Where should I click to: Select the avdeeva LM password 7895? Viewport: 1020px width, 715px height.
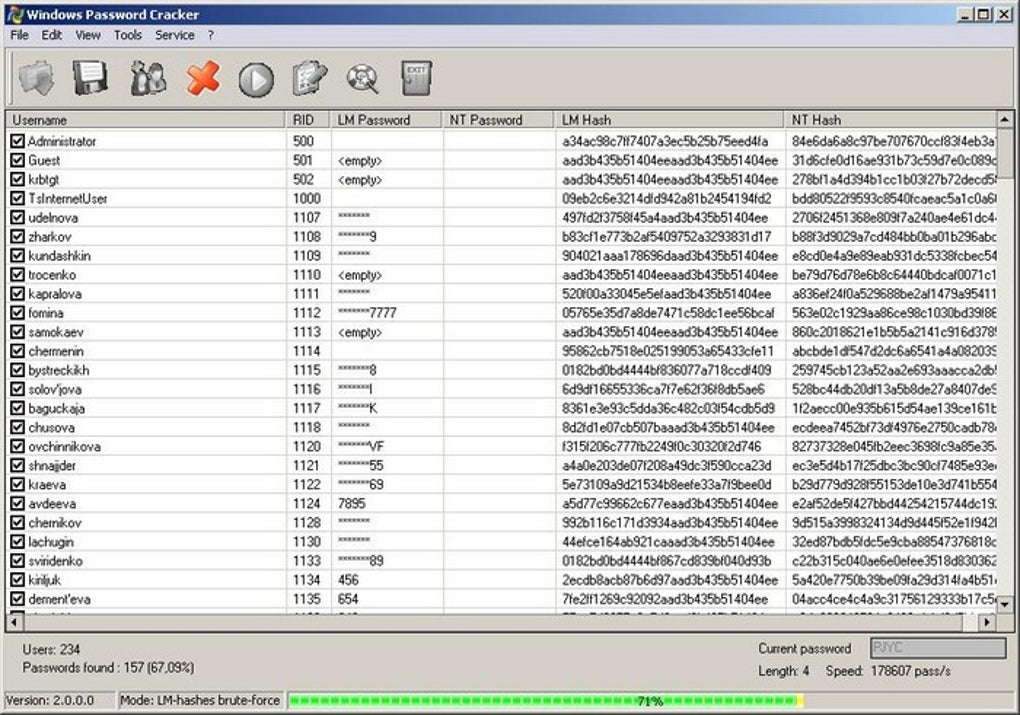351,504
